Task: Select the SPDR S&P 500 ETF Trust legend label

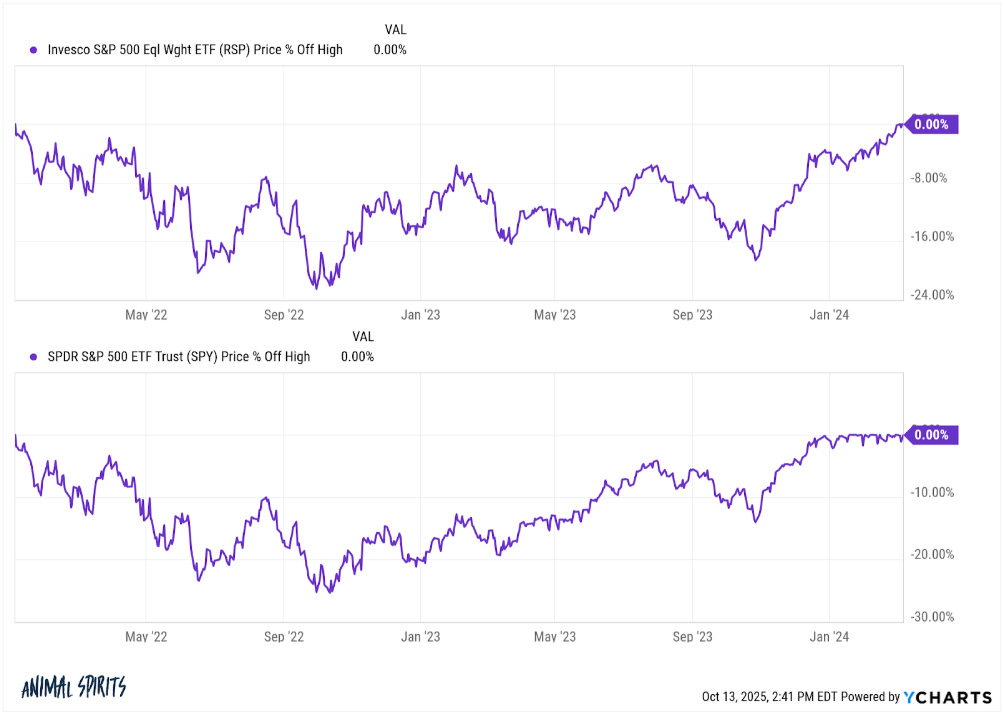Action: coord(179,356)
